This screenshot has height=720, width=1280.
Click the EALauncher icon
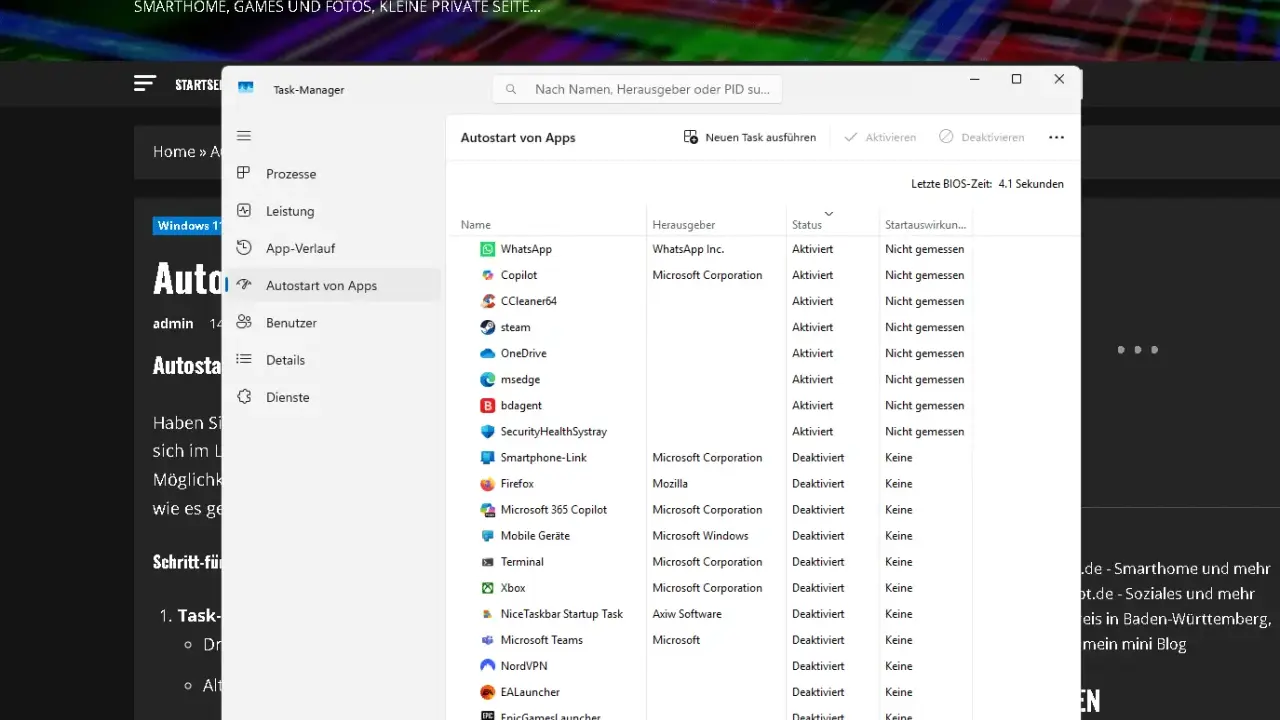487,692
